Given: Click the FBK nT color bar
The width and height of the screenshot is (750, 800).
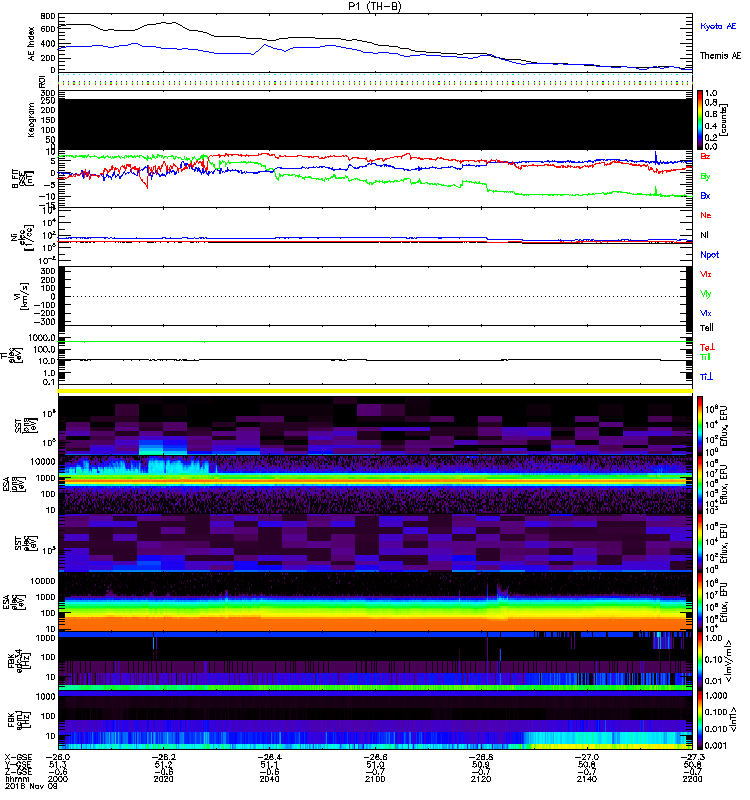Looking at the screenshot, I should point(700,720).
